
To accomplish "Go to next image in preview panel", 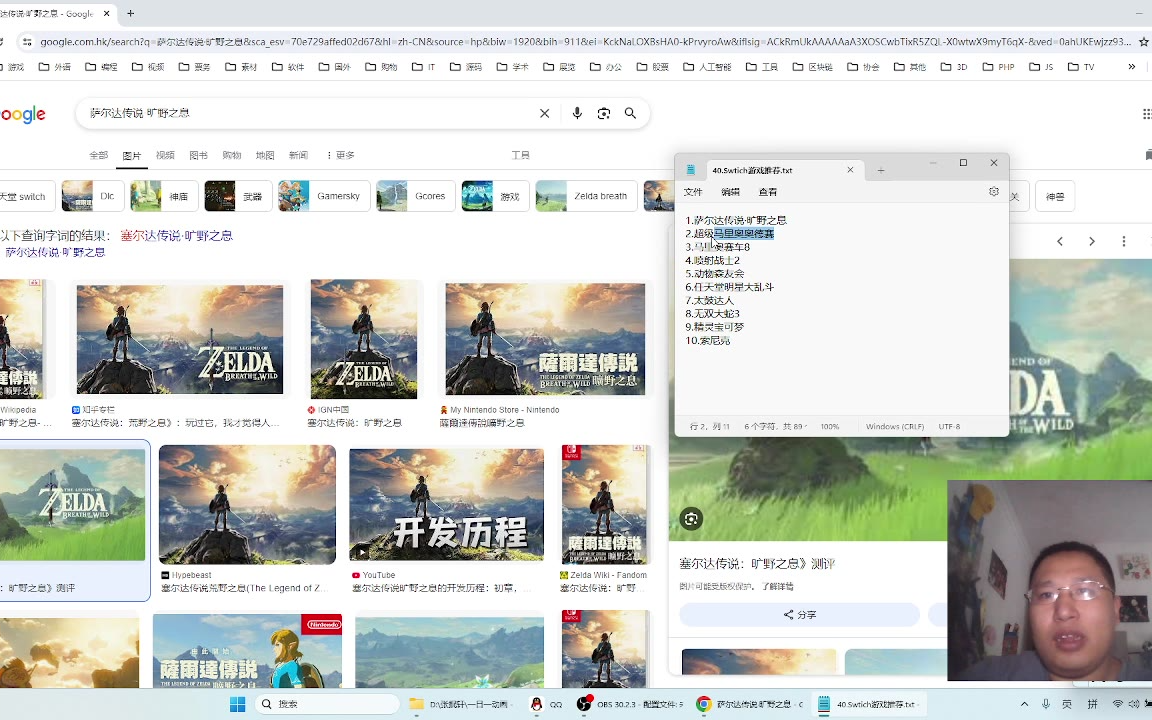I will (1092, 241).
